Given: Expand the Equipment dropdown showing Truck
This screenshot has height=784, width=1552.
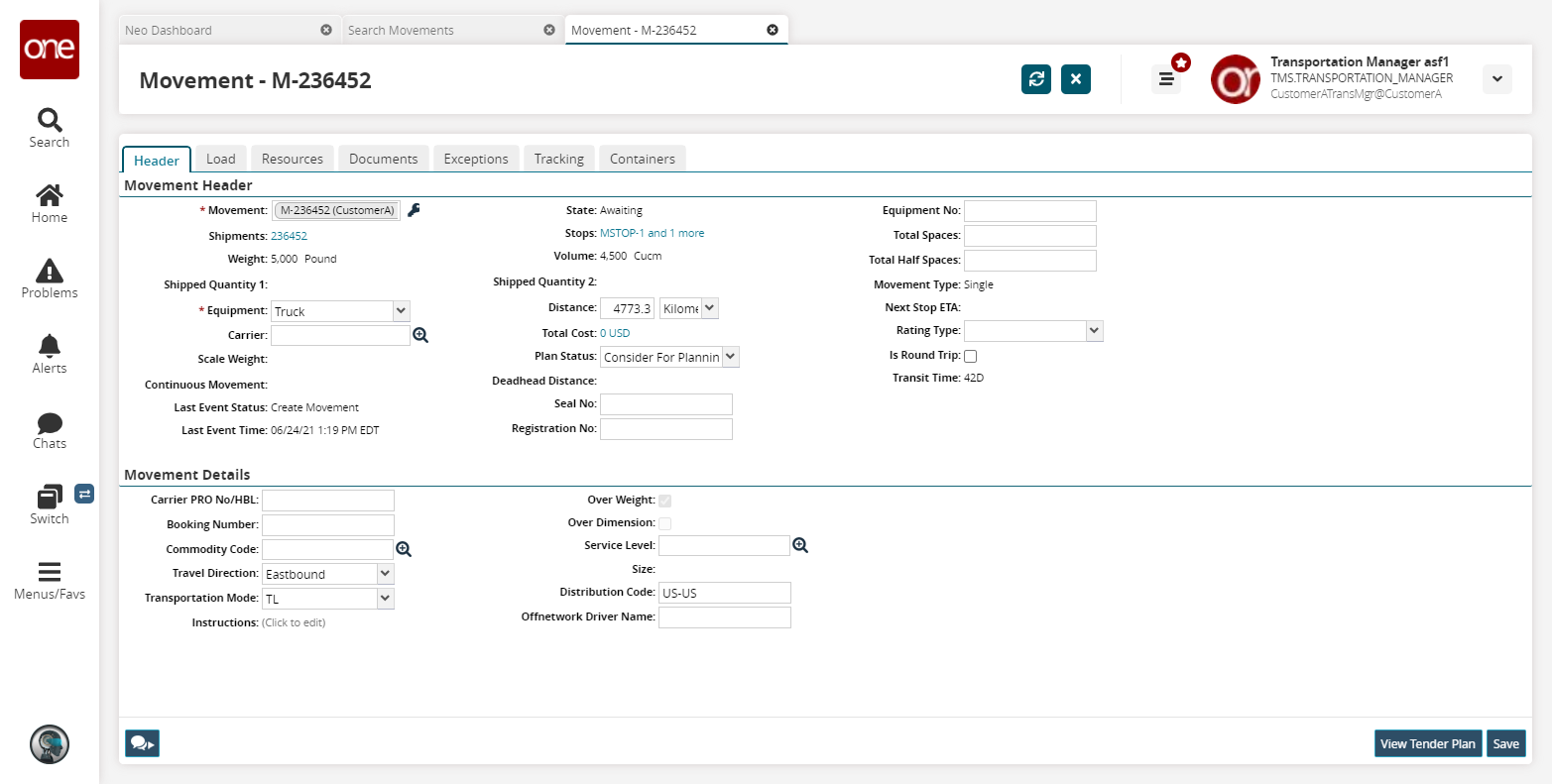Looking at the screenshot, I should coord(401,311).
